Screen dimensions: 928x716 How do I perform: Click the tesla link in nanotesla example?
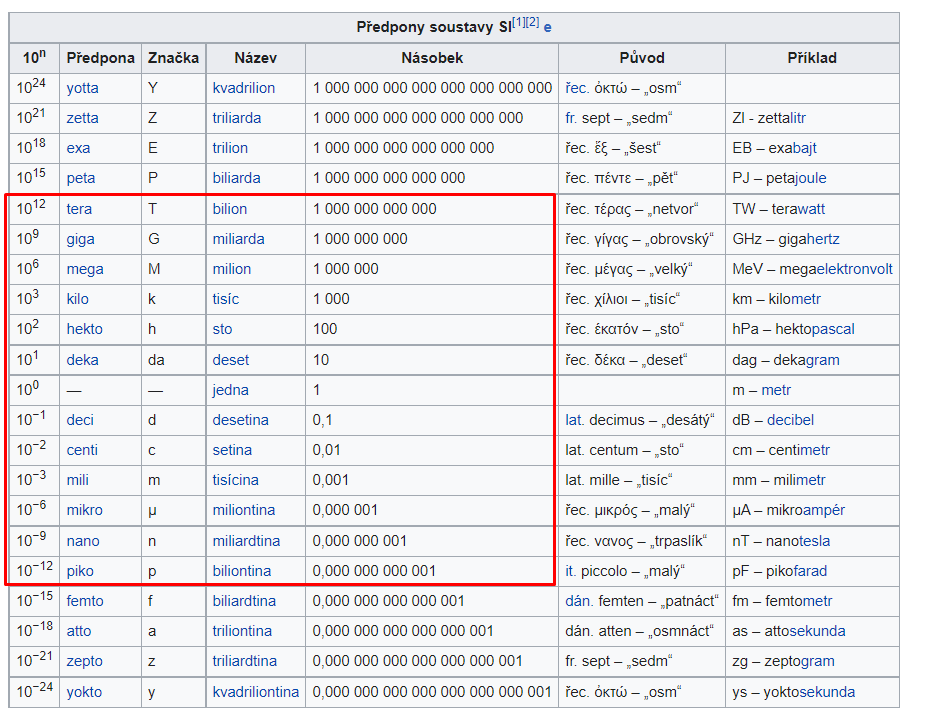coord(810,541)
